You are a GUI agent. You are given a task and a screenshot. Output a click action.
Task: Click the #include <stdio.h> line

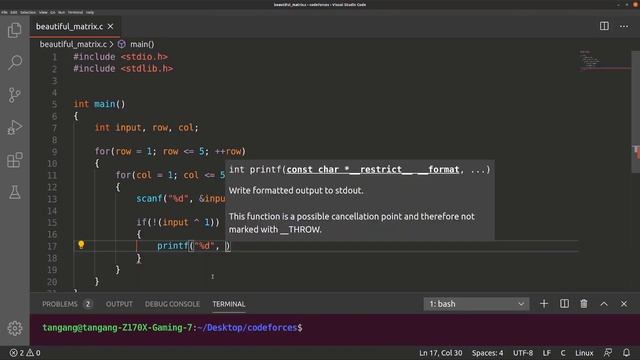[120, 57]
